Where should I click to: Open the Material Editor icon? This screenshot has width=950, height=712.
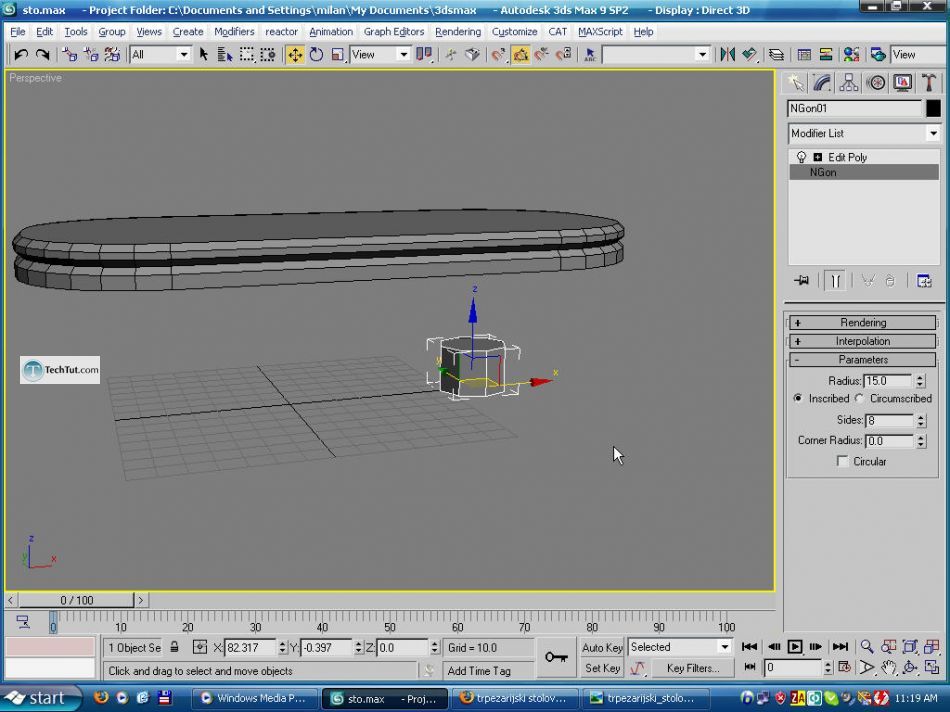(851, 55)
